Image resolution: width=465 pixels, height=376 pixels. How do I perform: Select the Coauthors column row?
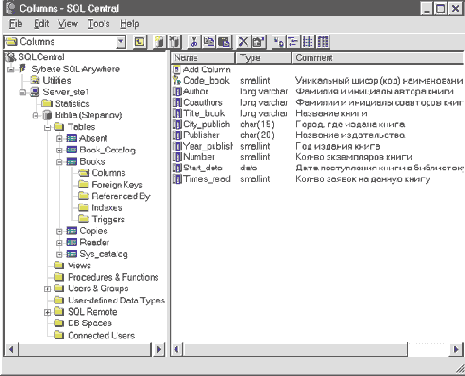(x=318, y=102)
